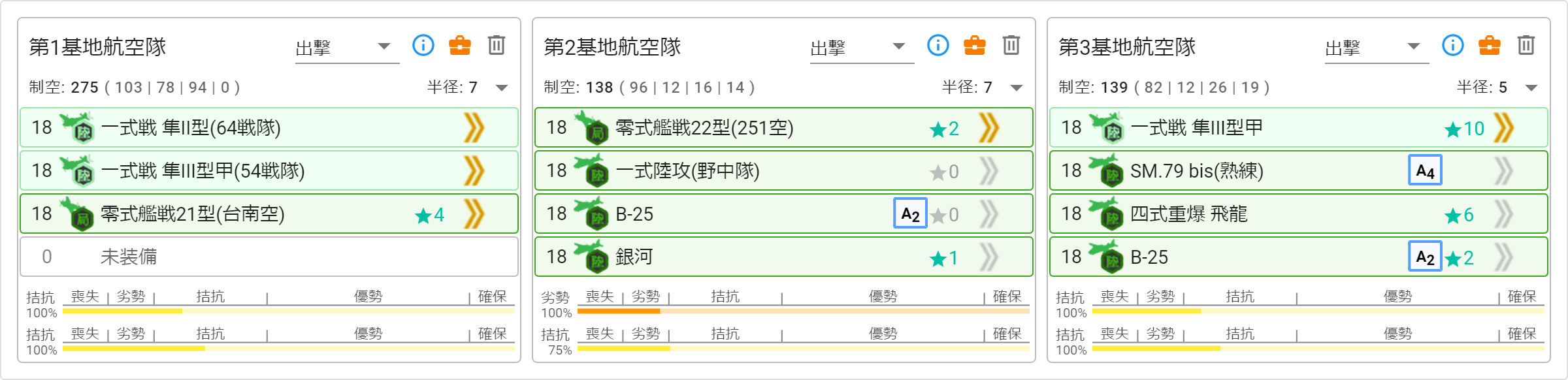Click the proficiency chevrons on 一式陸攻(野中隊)
The height and width of the screenshot is (380, 1568).
[x=989, y=171]
